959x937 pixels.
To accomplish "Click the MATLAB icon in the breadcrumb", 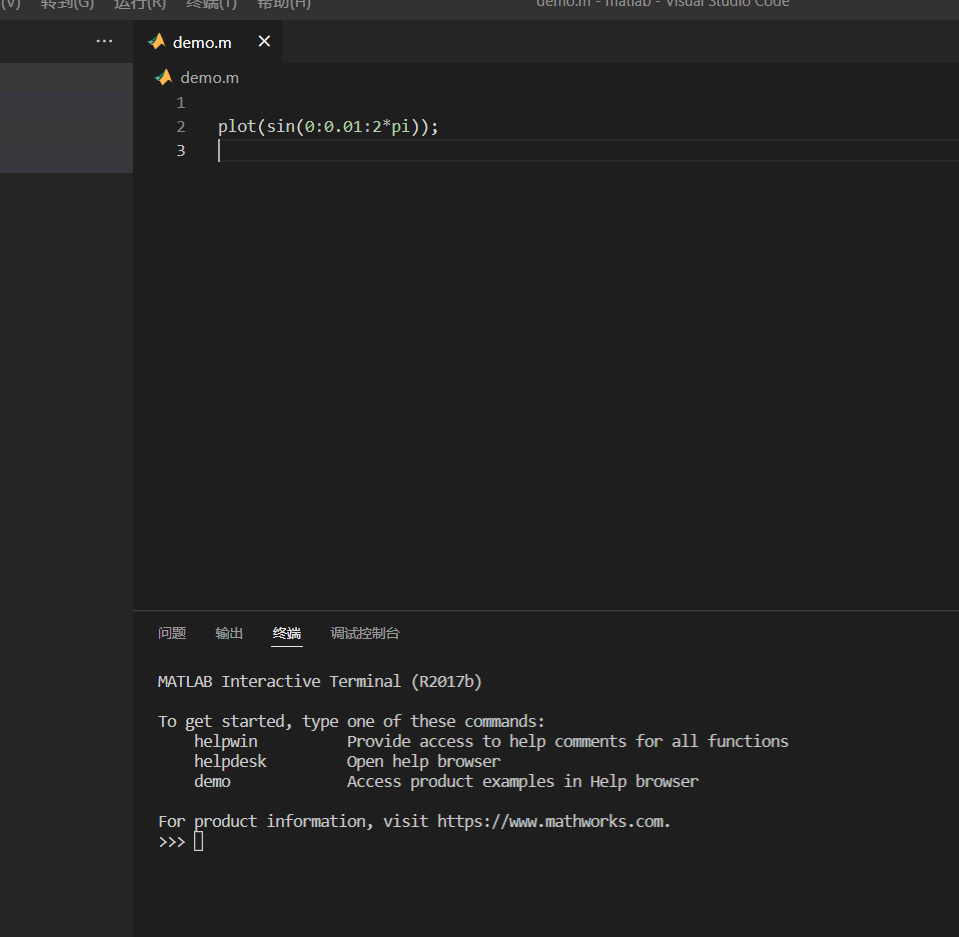I will [163, 77].
